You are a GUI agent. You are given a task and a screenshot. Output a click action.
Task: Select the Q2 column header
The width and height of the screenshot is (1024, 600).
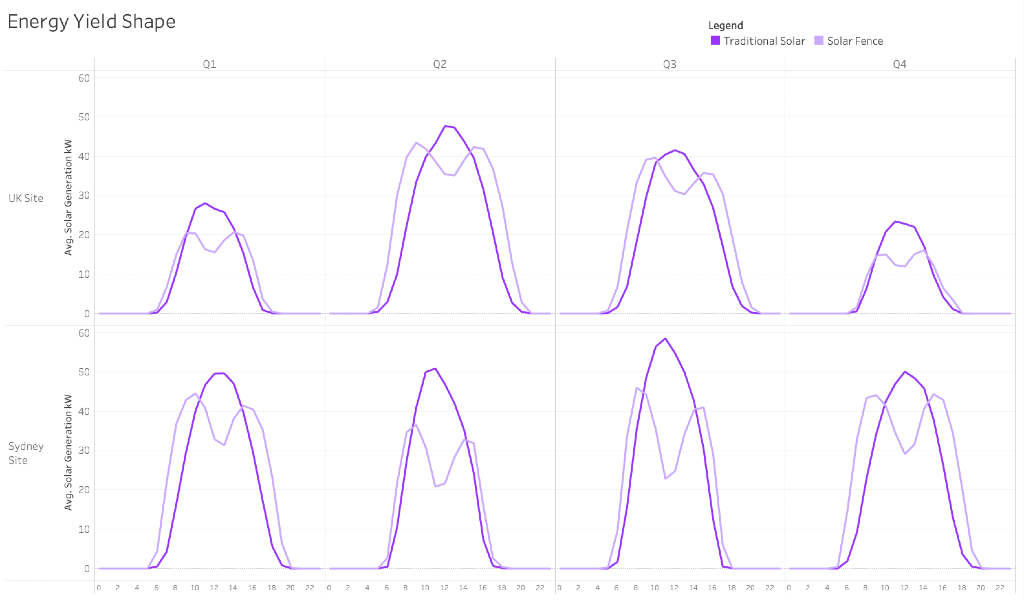[439, 64]
